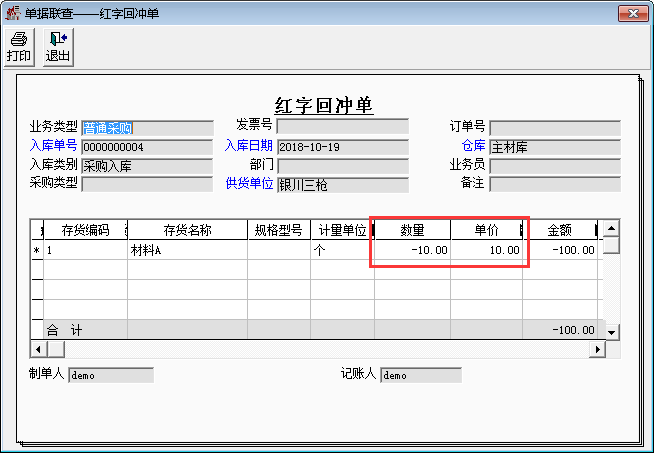
Task: Click the horizontal scrollbar thumb
Action: (x=56, y=349)
